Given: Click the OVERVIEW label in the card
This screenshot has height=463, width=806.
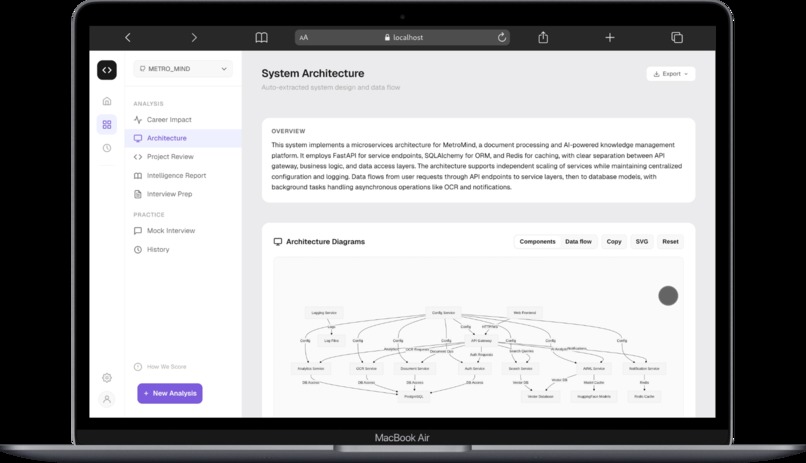Looking at the screenshot, I should [x=288, y=131].
